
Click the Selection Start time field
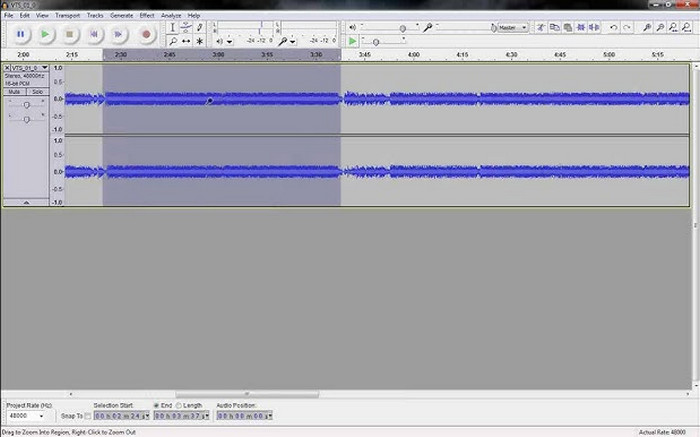[121, 416]
